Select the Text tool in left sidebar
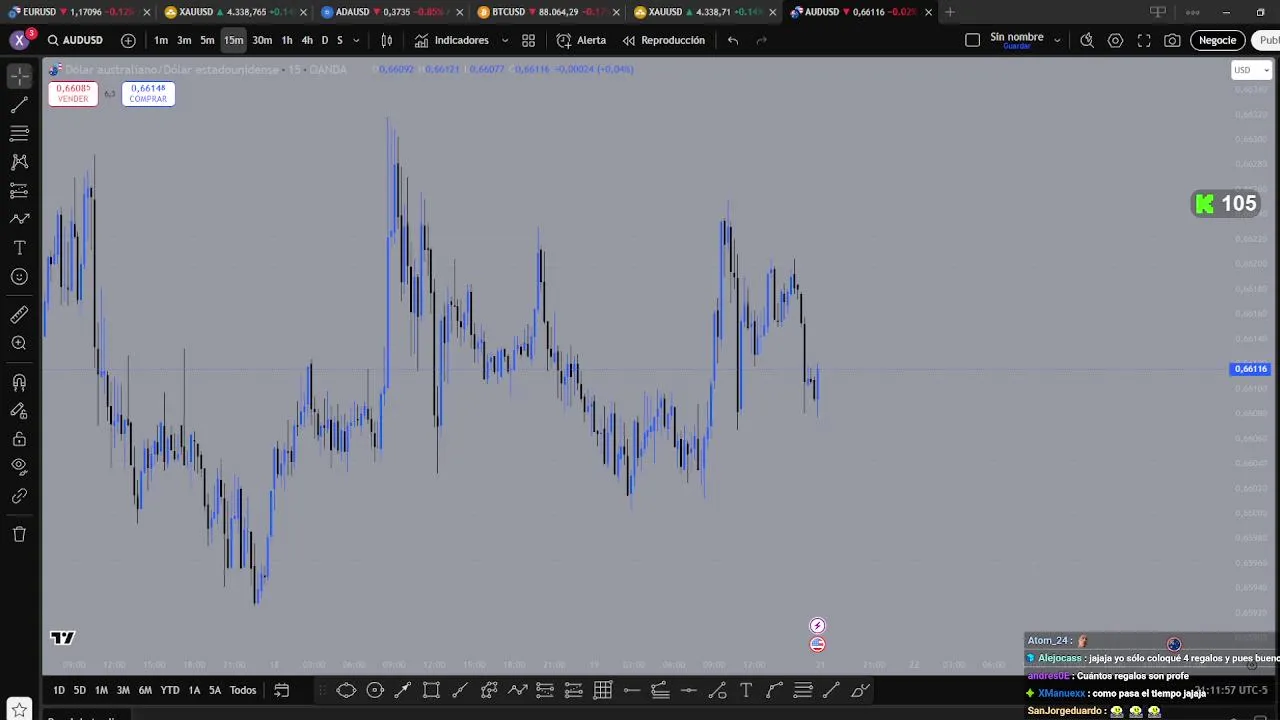The height and width of the screenshot is (720, 1280). click(19, 248)
